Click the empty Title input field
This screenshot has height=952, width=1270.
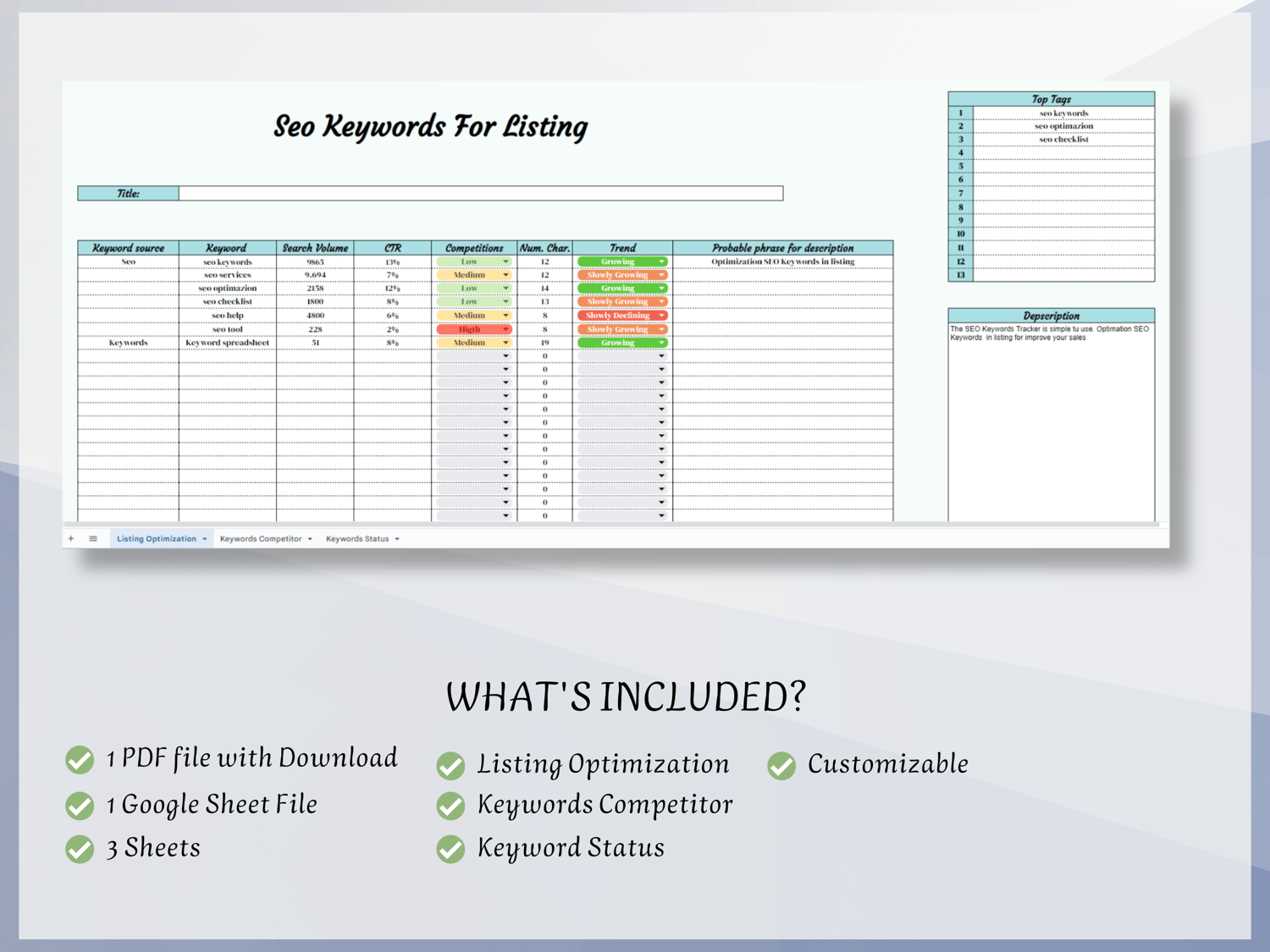click(x=481, y=194)
